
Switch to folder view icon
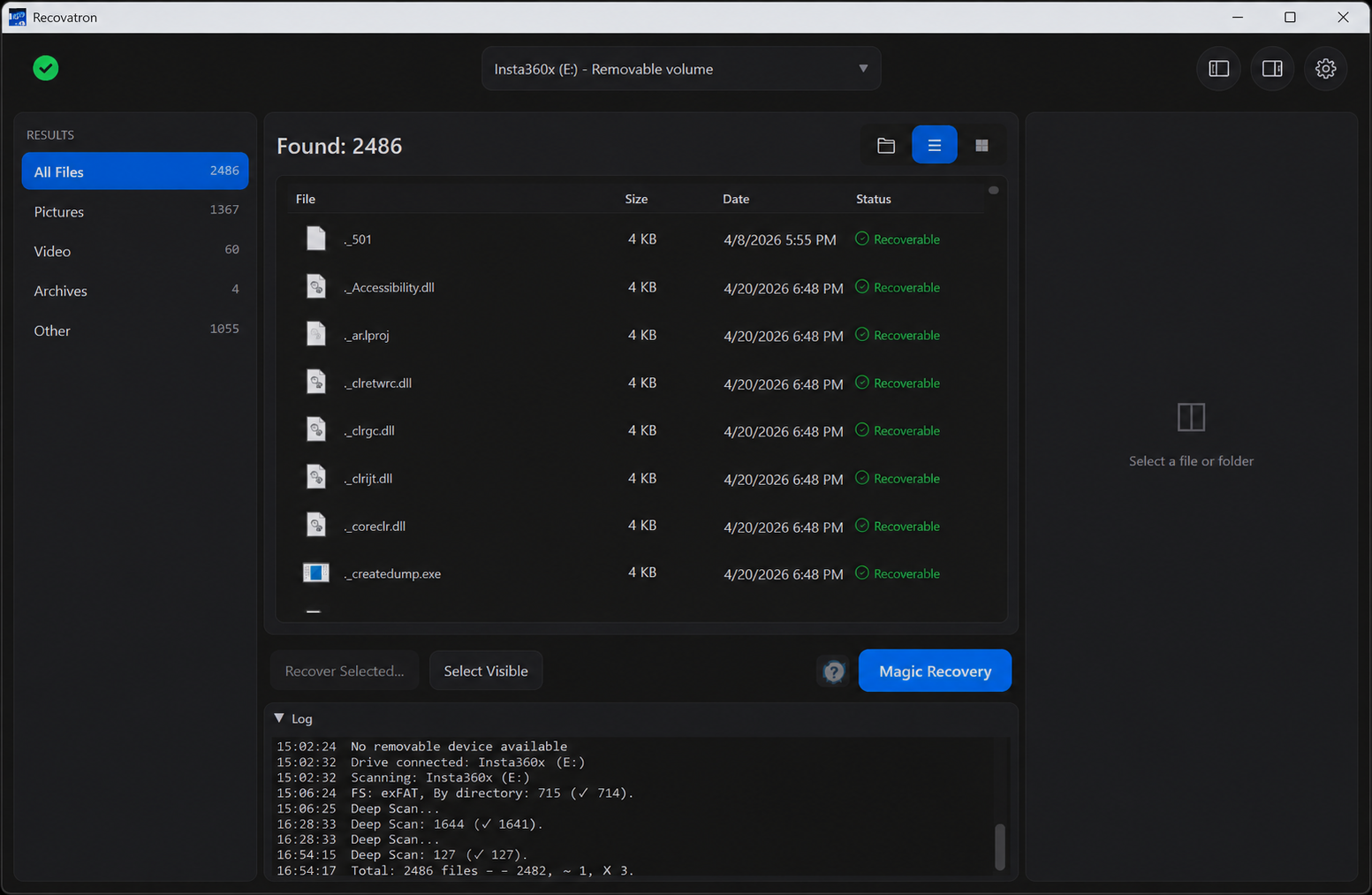pyautogui.click(x=886, y=145)
